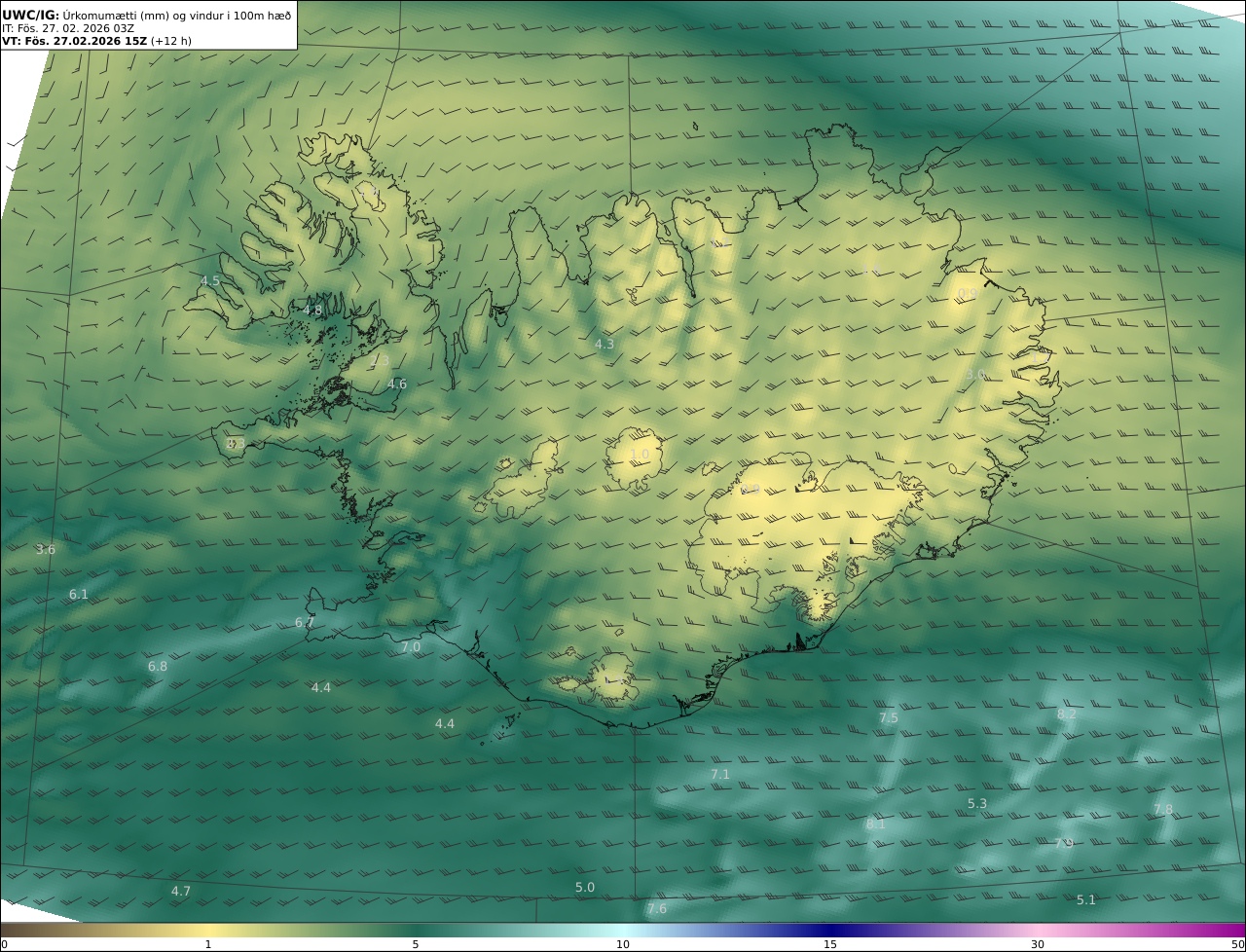
Task: Click the map value 4.6
Action: pyautogui.click(x=397, y=384)
